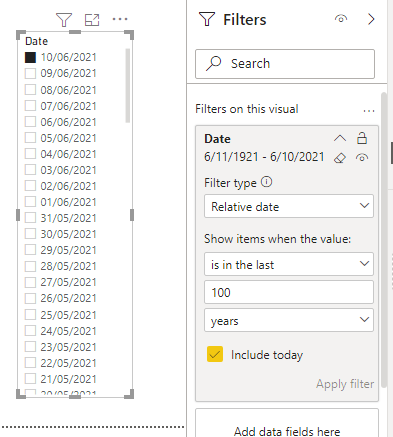Viewport: 393px width, 437px height.
Task: Collapse the Filters pane with the arrow
Action: click(x=371, y=19)
